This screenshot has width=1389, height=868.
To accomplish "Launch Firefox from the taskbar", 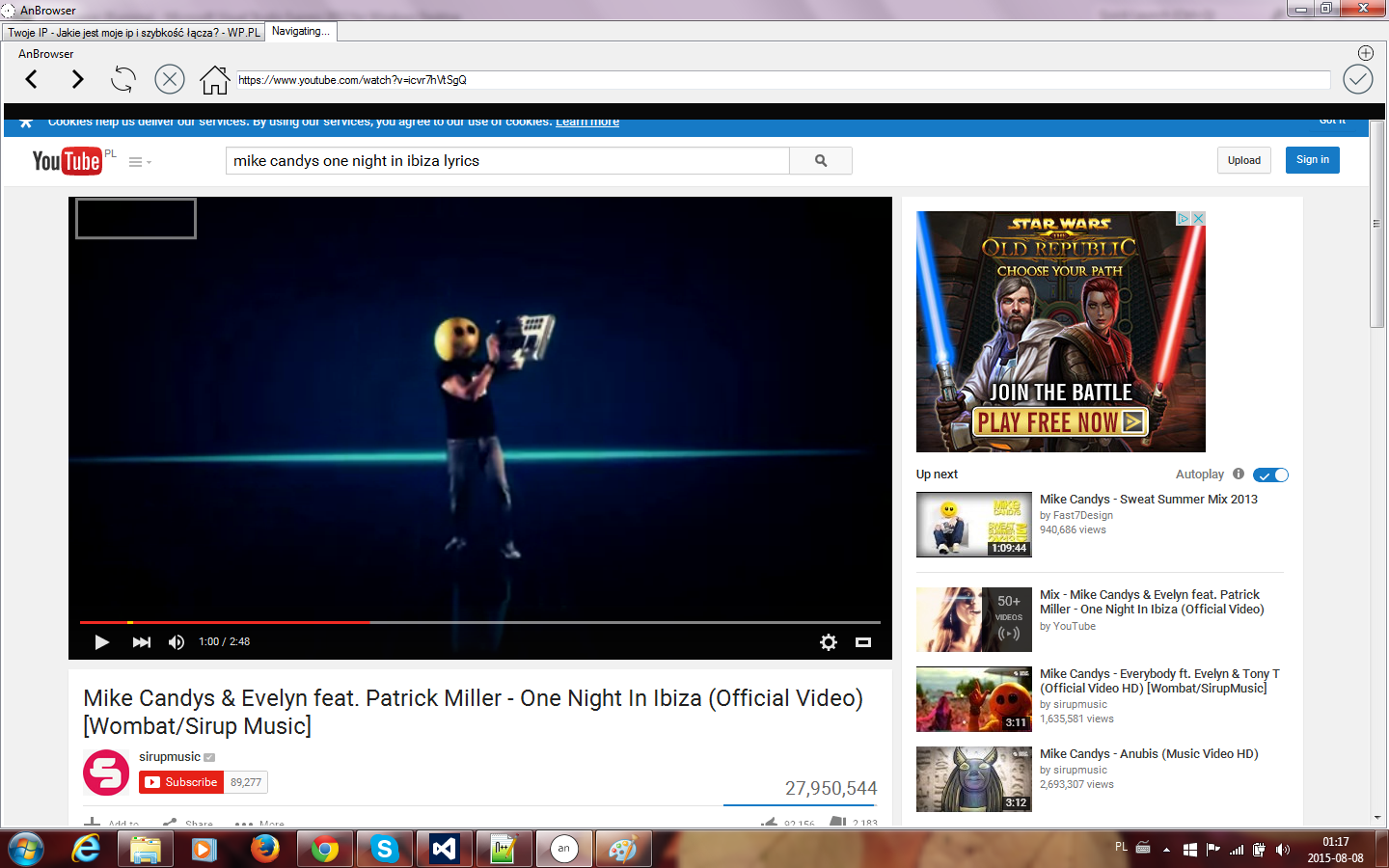I will tap(264, 849).
